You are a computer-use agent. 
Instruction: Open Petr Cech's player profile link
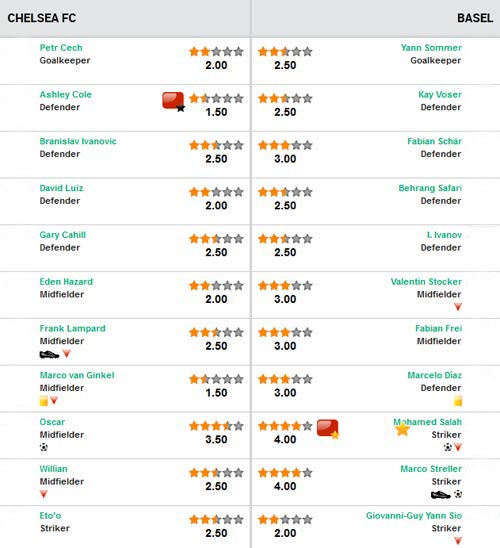[61, 48]
